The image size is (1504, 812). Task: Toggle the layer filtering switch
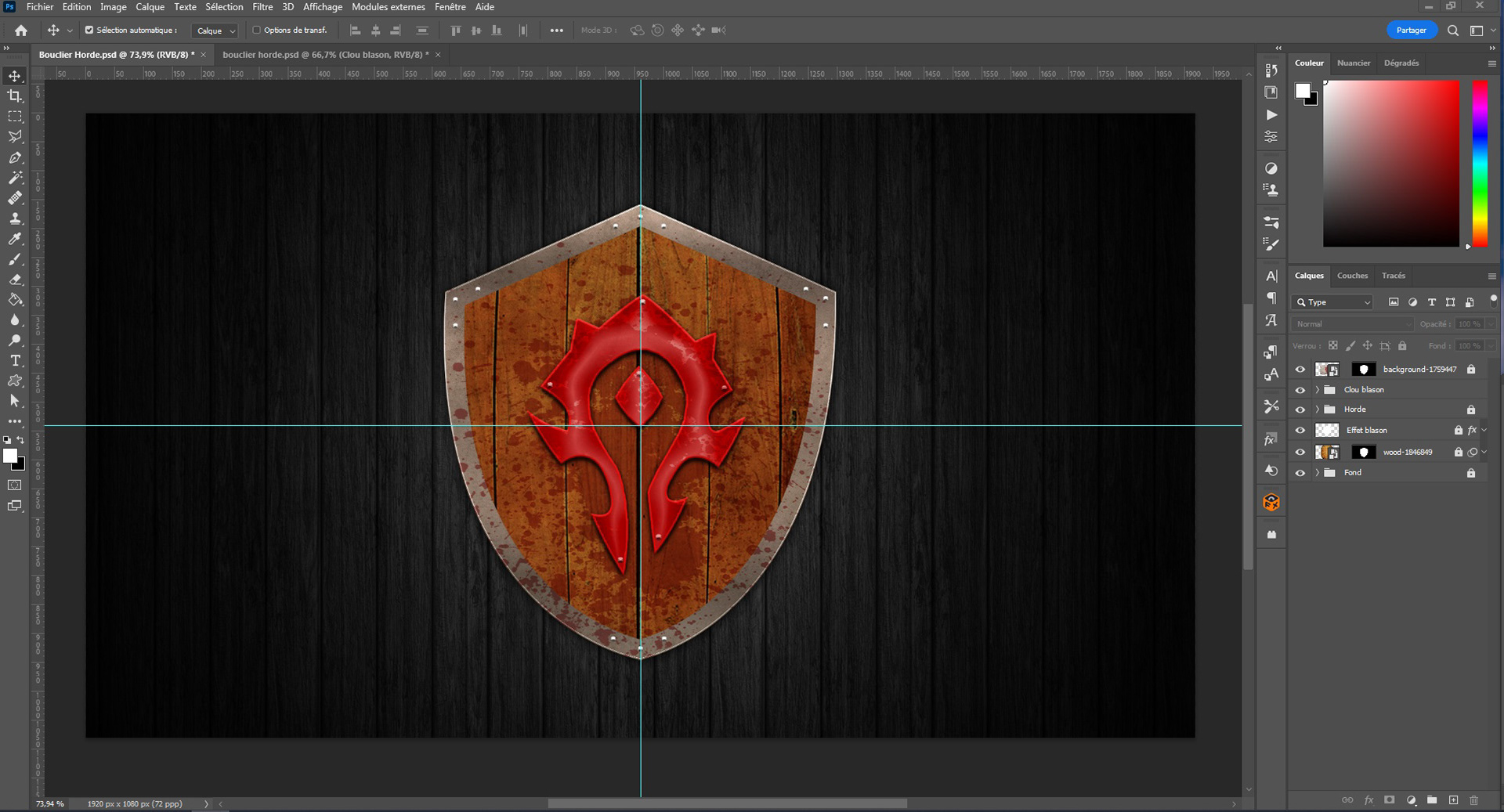1493,300
